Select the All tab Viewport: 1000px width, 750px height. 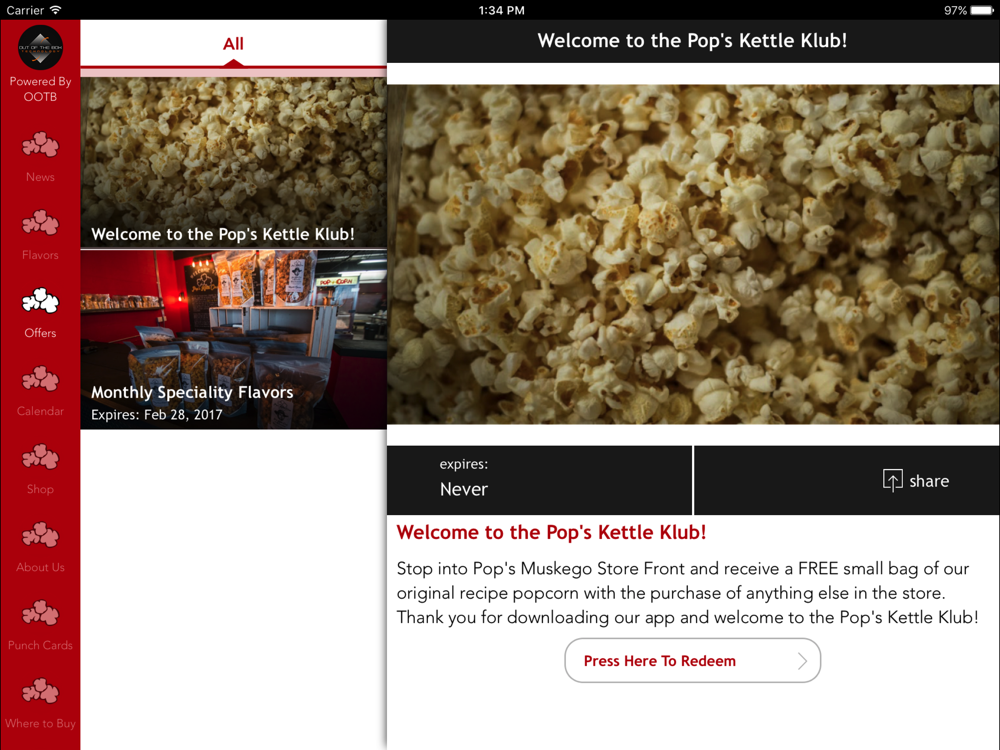[x=233, y=43]
